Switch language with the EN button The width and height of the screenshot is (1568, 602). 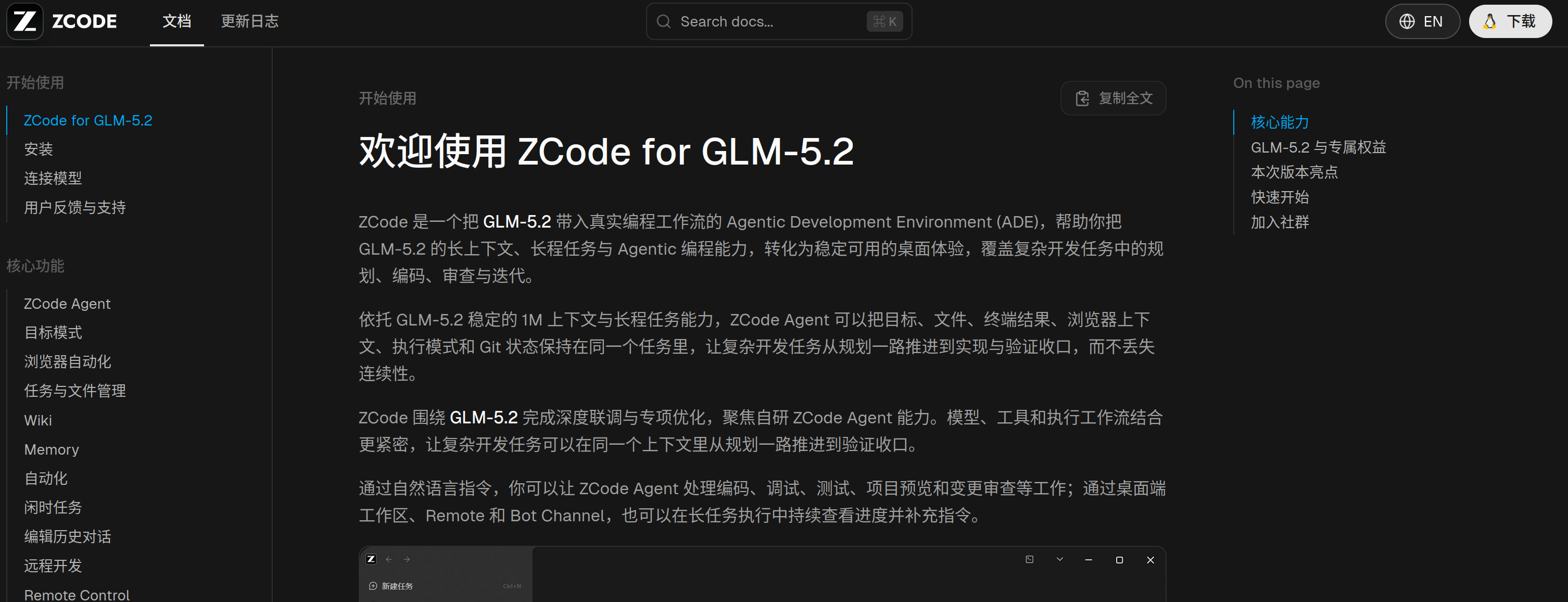pyautogui.click(x=1422, y=21)
